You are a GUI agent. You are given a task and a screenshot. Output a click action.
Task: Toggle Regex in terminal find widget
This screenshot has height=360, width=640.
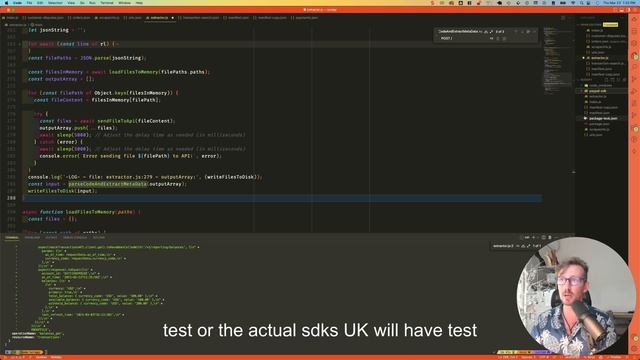529,246
